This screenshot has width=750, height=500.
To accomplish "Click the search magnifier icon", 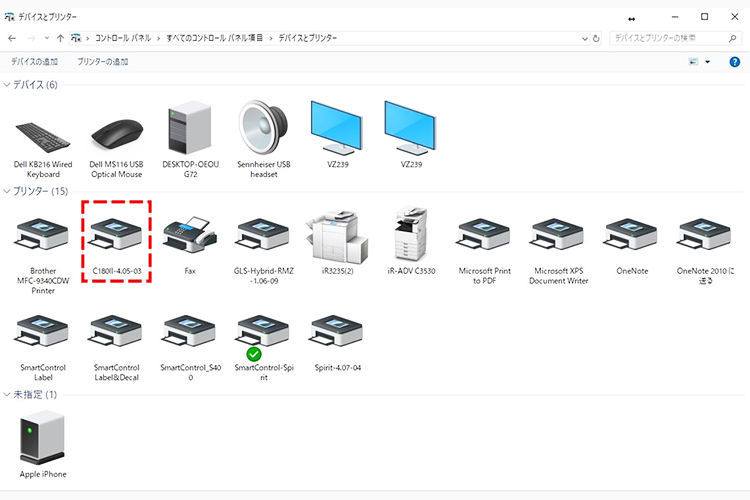I will point(732,38).
